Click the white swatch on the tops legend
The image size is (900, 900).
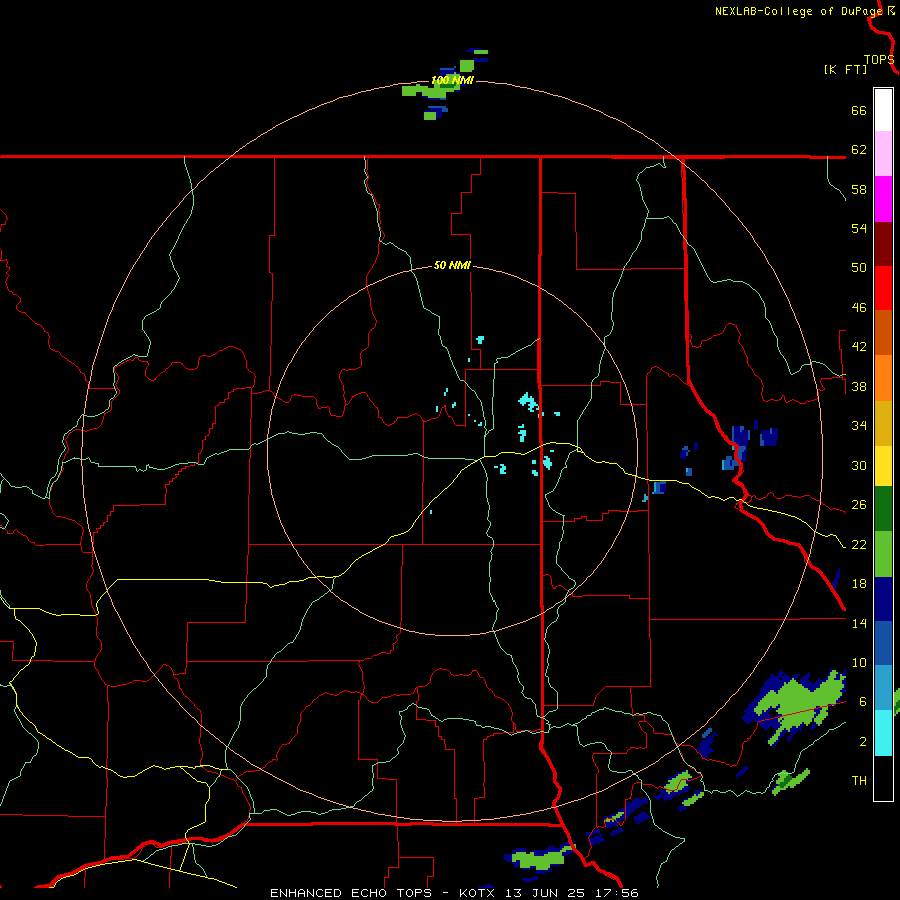coord(883,110)
